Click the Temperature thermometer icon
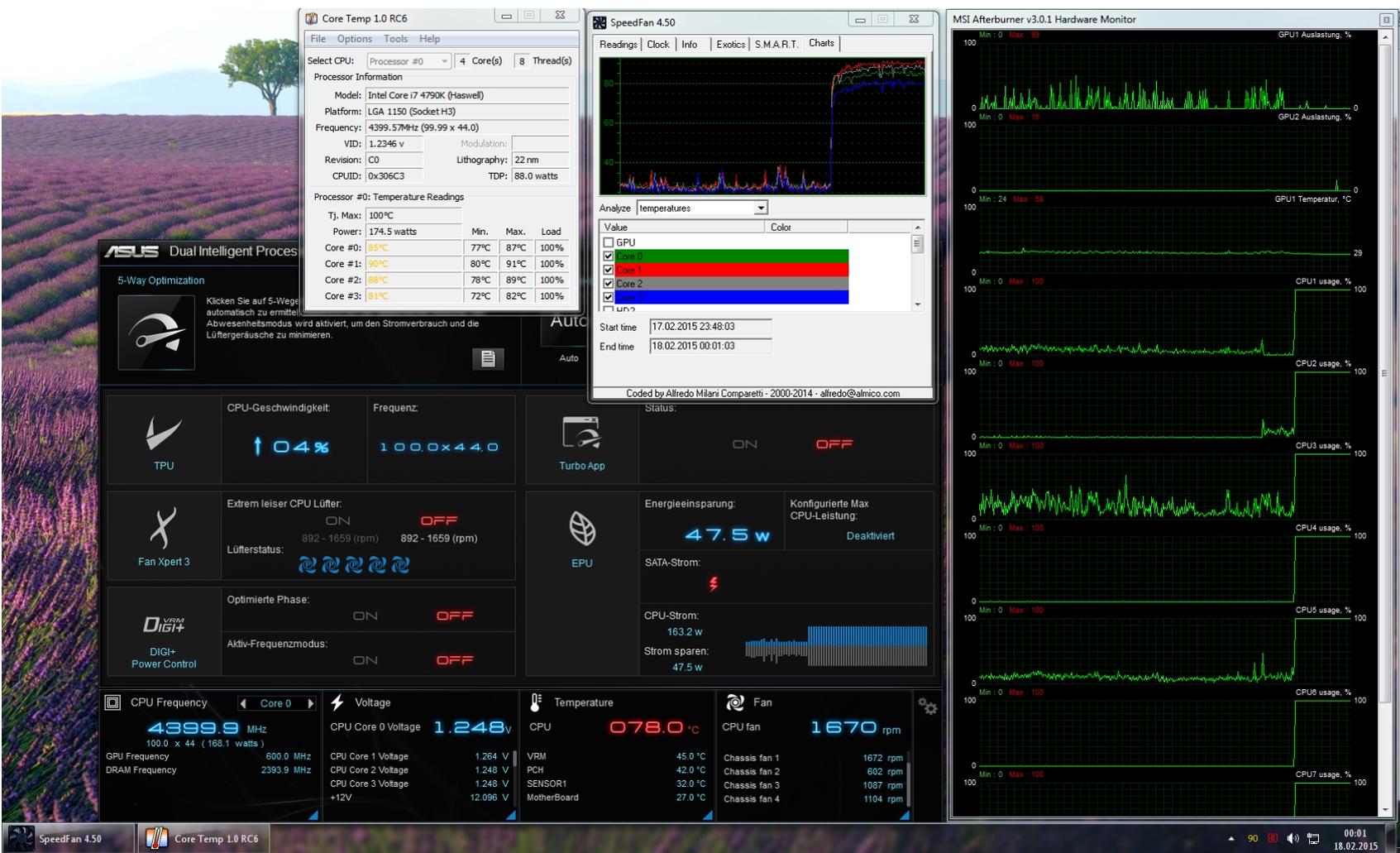 [x=536, y=702]
